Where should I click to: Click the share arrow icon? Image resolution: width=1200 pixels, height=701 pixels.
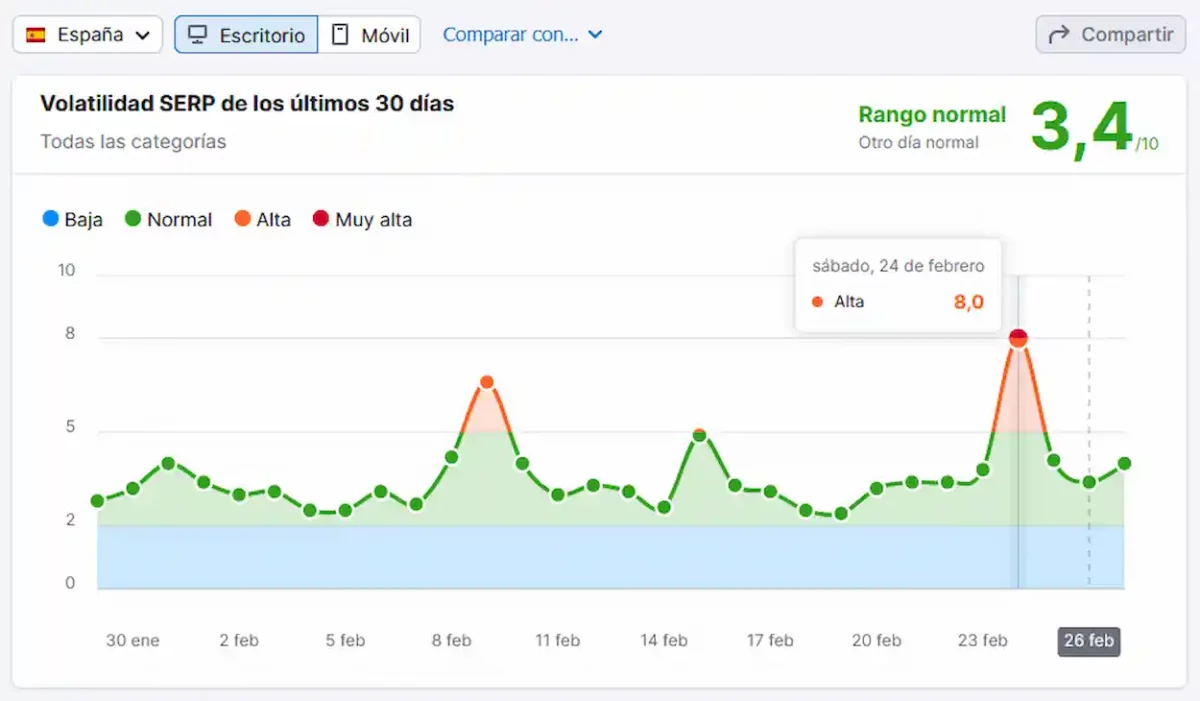click(x=1058, y=35)
